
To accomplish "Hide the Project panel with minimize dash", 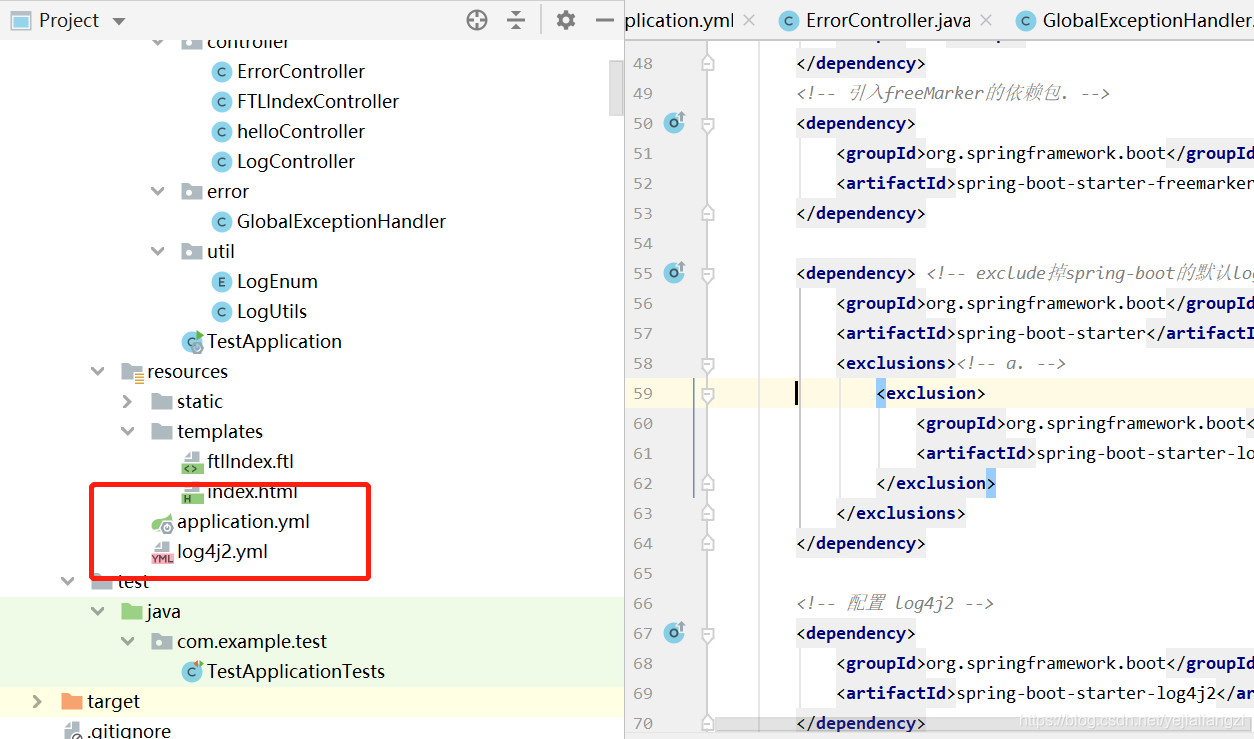I will [604, 20].
